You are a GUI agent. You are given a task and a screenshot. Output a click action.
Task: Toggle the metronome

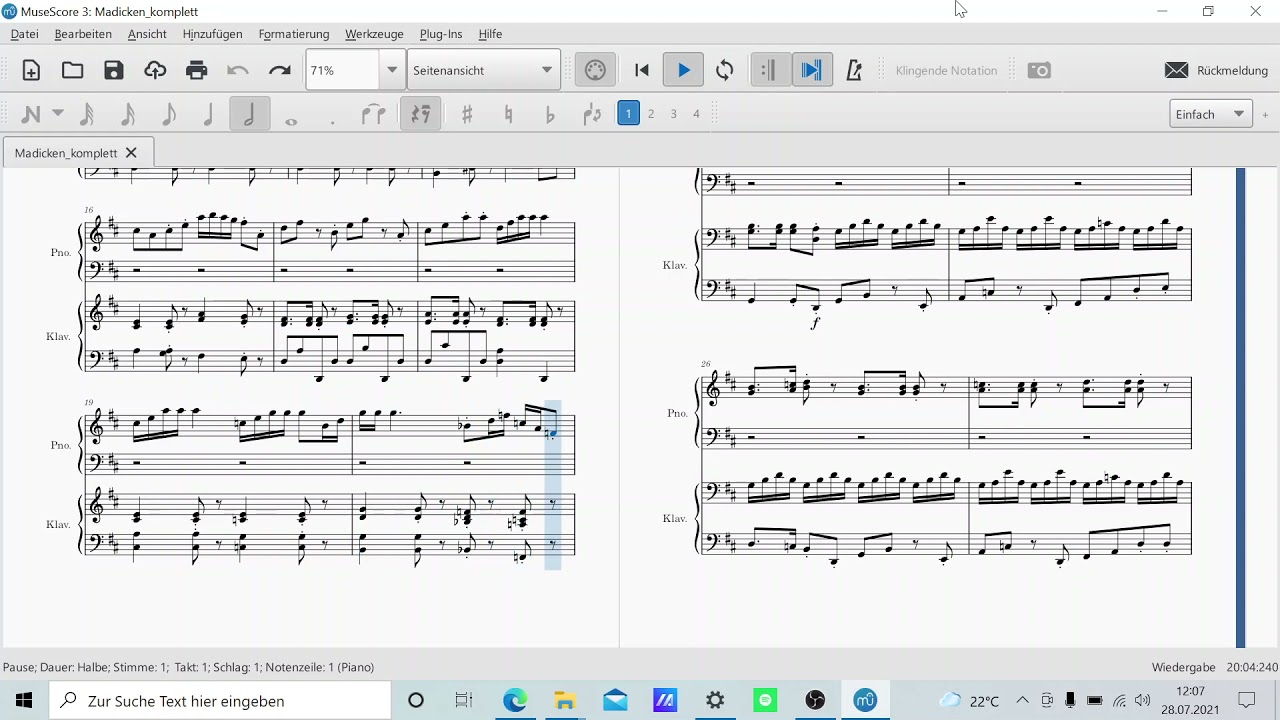[854, 70]
